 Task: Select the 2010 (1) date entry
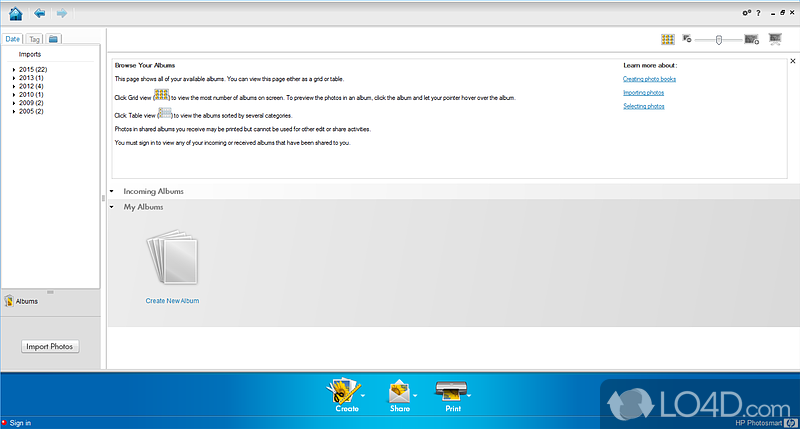(x=31, y=94)
